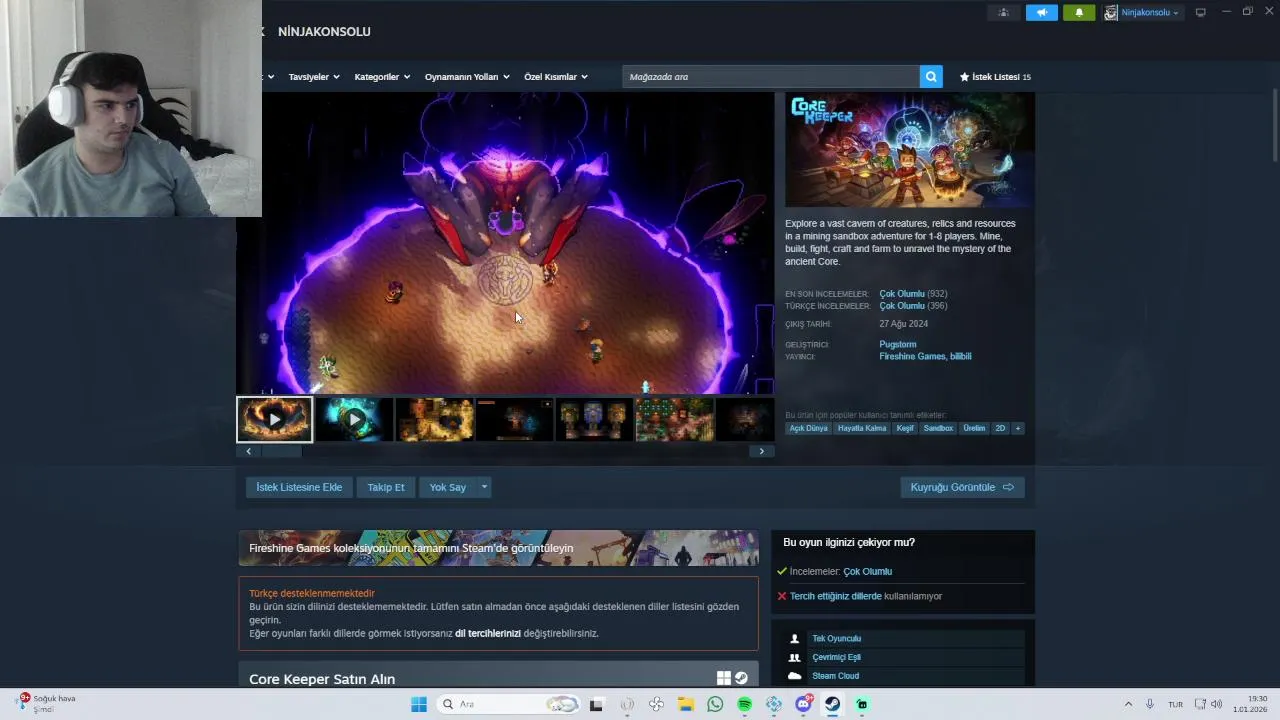The height and width of the screenshot is (720, 1280).
Task: Open the Tavsiyeler dropdown menu
Action: click(314, 77)
